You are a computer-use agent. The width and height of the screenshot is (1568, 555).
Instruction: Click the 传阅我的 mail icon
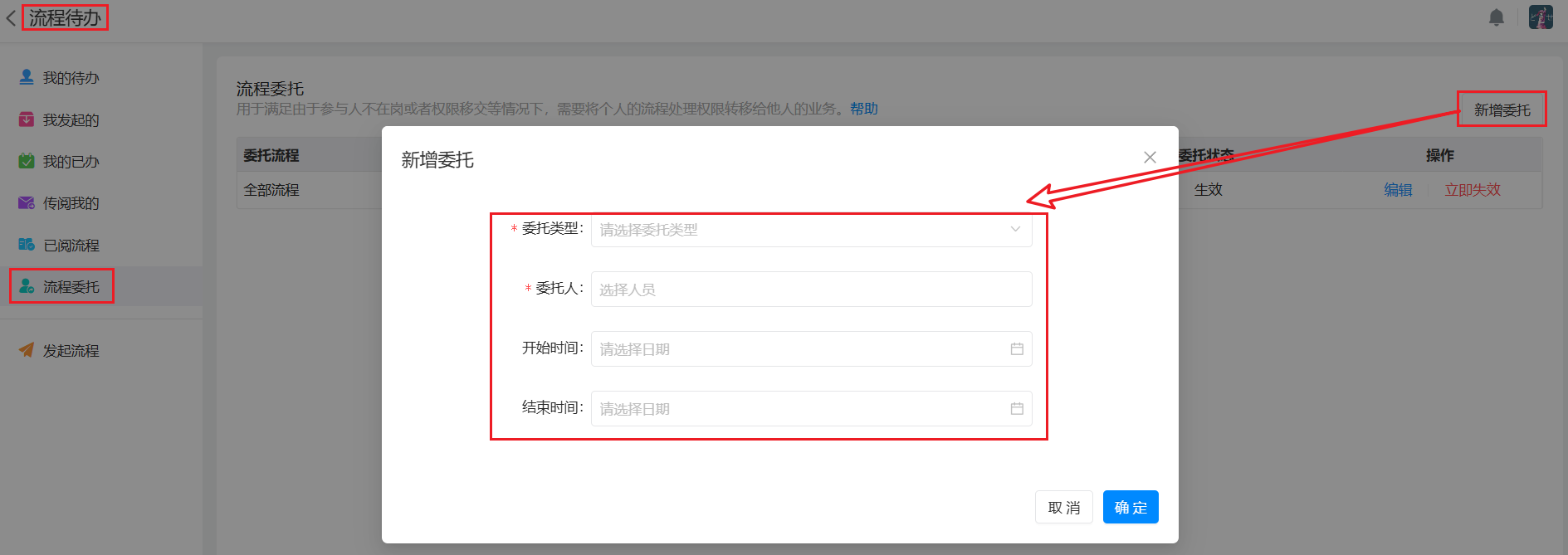[27, 203]
